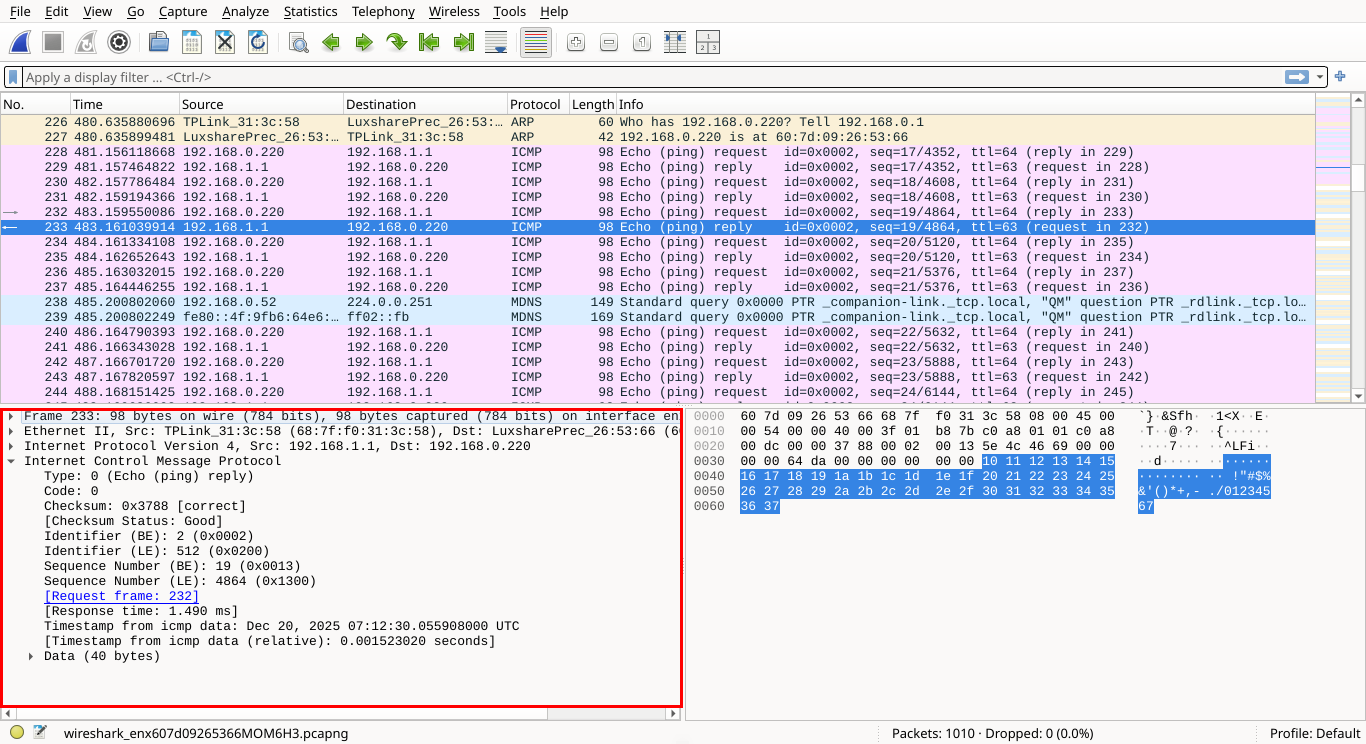Click the open capture file folder icon
Image resolution: width=1366 pixels, height=744 pixels.
158,42
